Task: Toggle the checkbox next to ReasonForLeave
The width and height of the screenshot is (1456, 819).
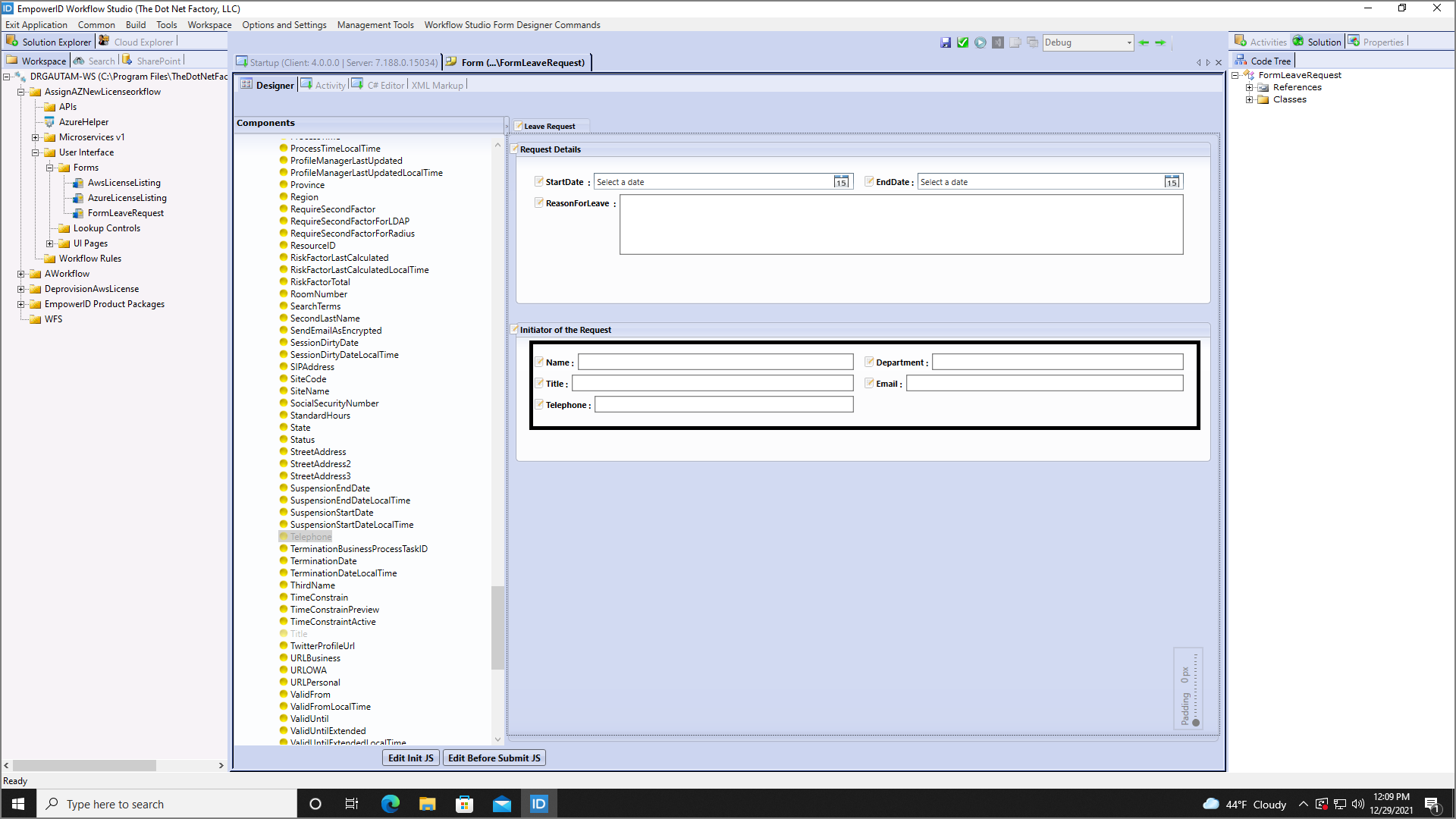Action: (x=539, y=202)
